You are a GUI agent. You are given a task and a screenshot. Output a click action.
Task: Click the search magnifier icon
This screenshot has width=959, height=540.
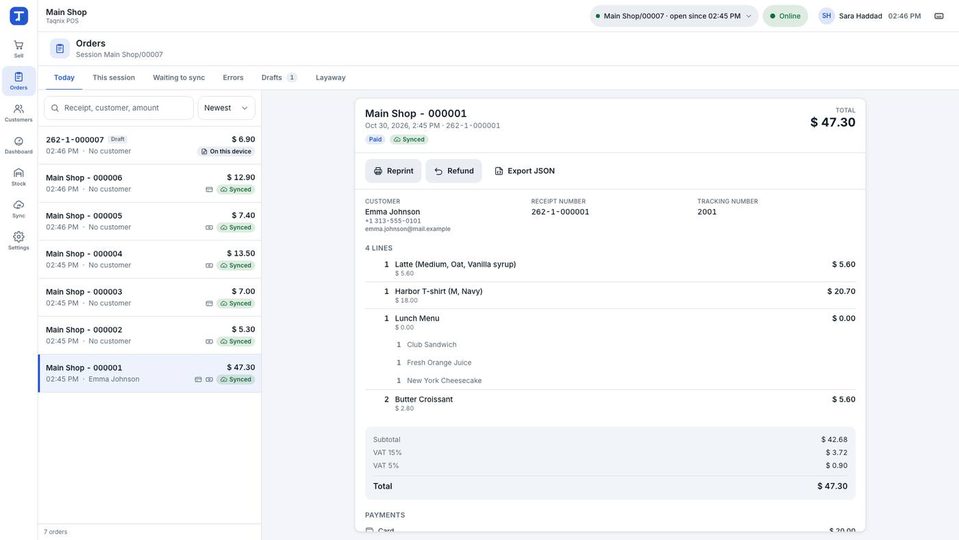pos(55,108)
